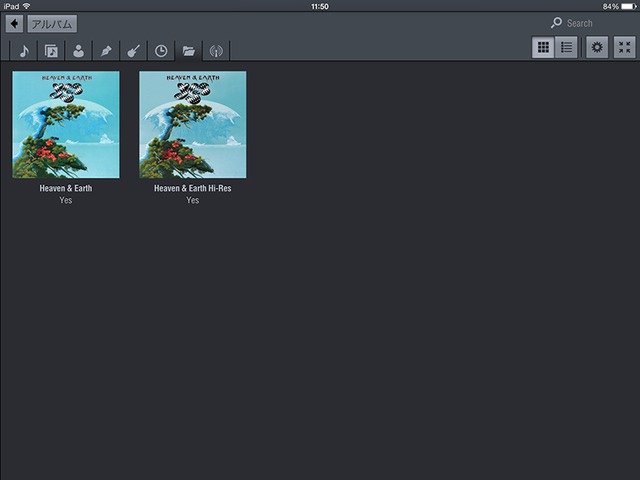Open the Heaven & Earth Hi-Res cover
The width and height of the screenshot is (640, 480).
(x=192, y=124)
